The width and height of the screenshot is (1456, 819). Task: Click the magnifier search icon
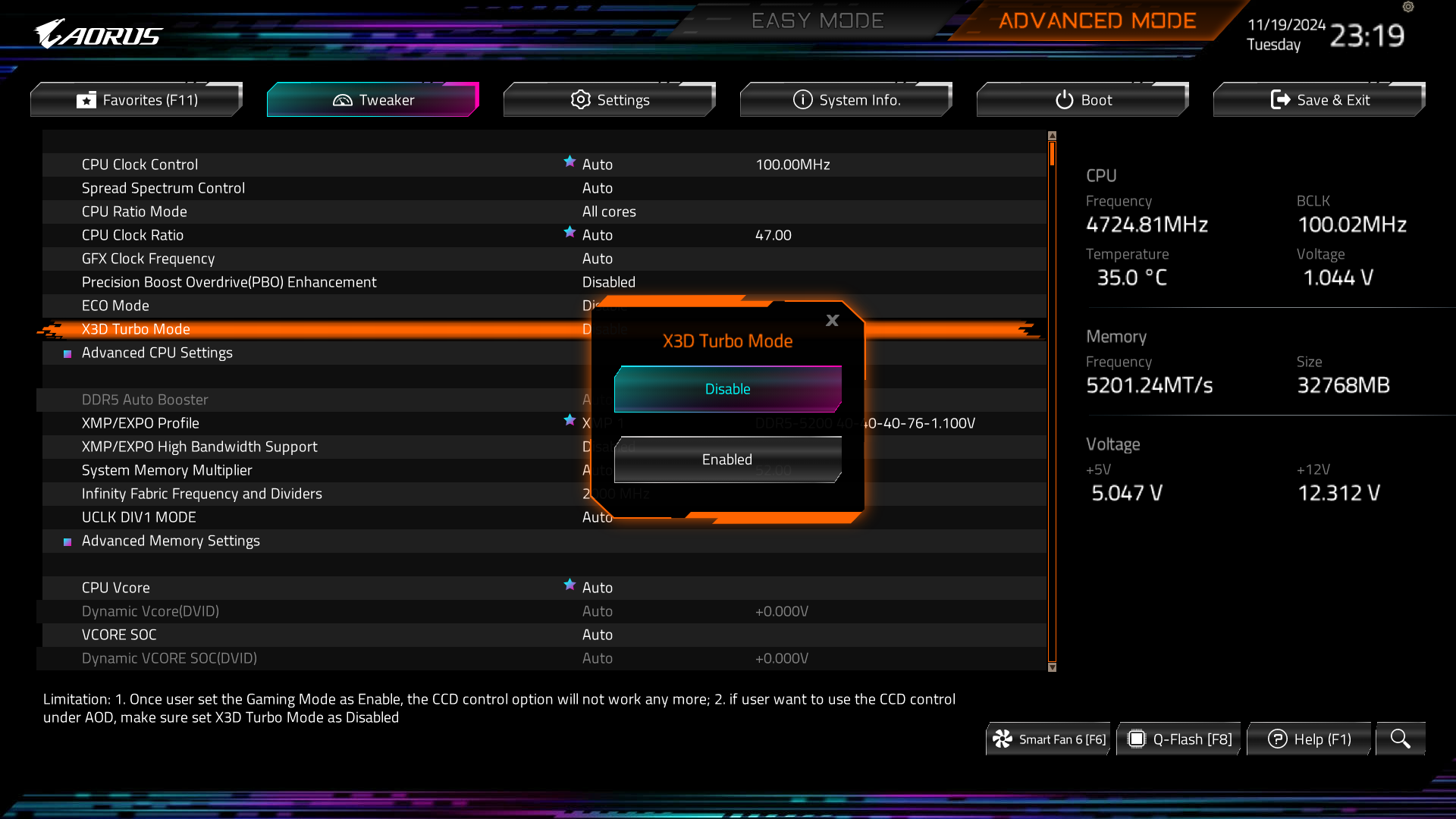pos(1400,739)
